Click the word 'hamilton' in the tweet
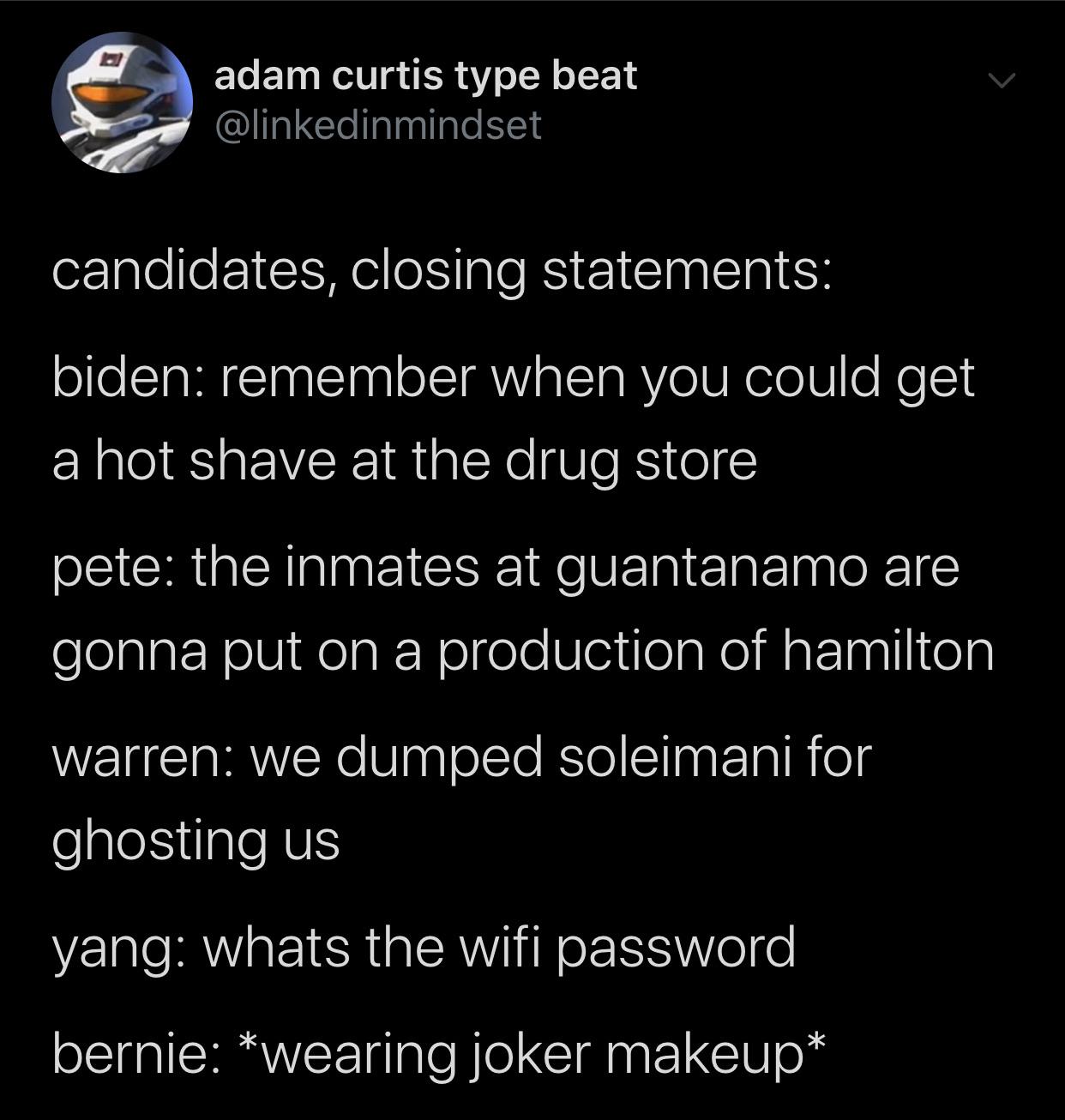1065x1120 pixels. tap(888, 650)
